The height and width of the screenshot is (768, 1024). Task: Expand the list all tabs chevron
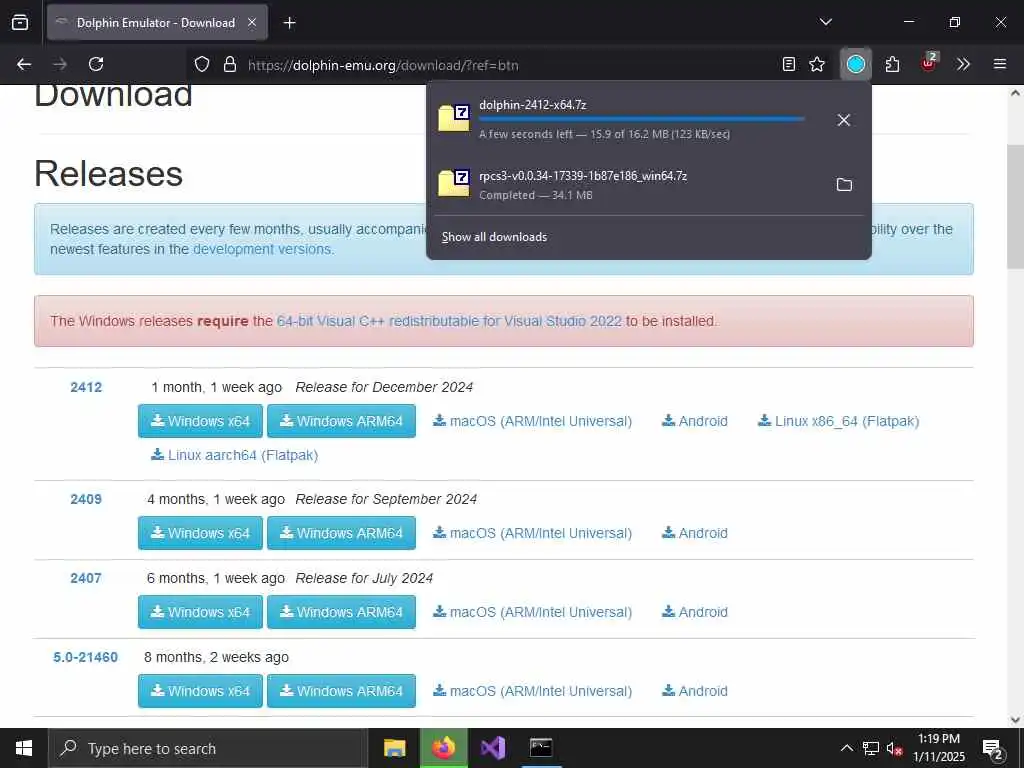point(825,22)
